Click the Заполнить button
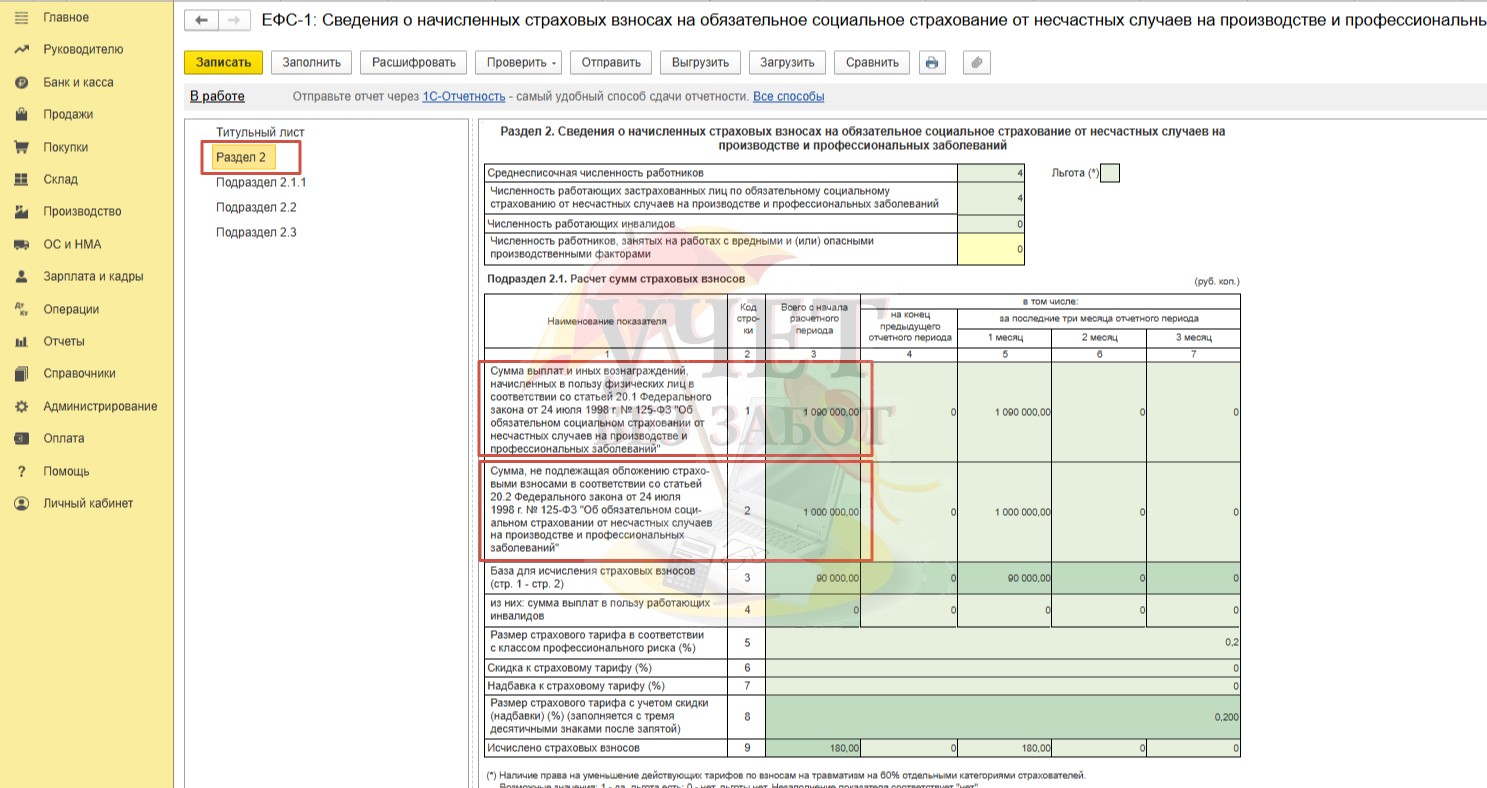The height and width of the screenshot is (788, 1487). coord(311,62)
